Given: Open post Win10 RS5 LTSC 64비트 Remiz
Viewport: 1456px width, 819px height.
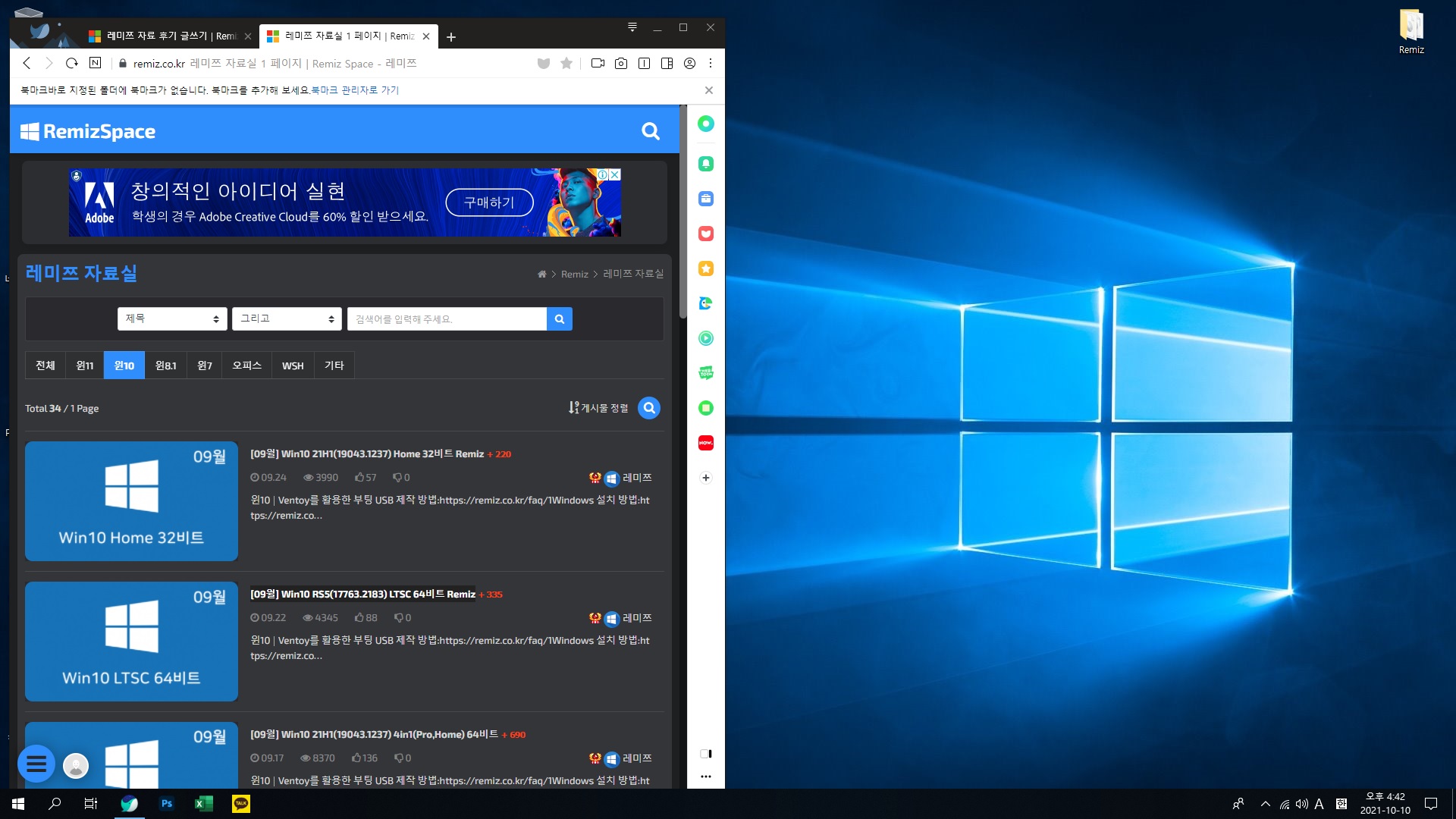Looking at the screenshot, I should (362, 594).
